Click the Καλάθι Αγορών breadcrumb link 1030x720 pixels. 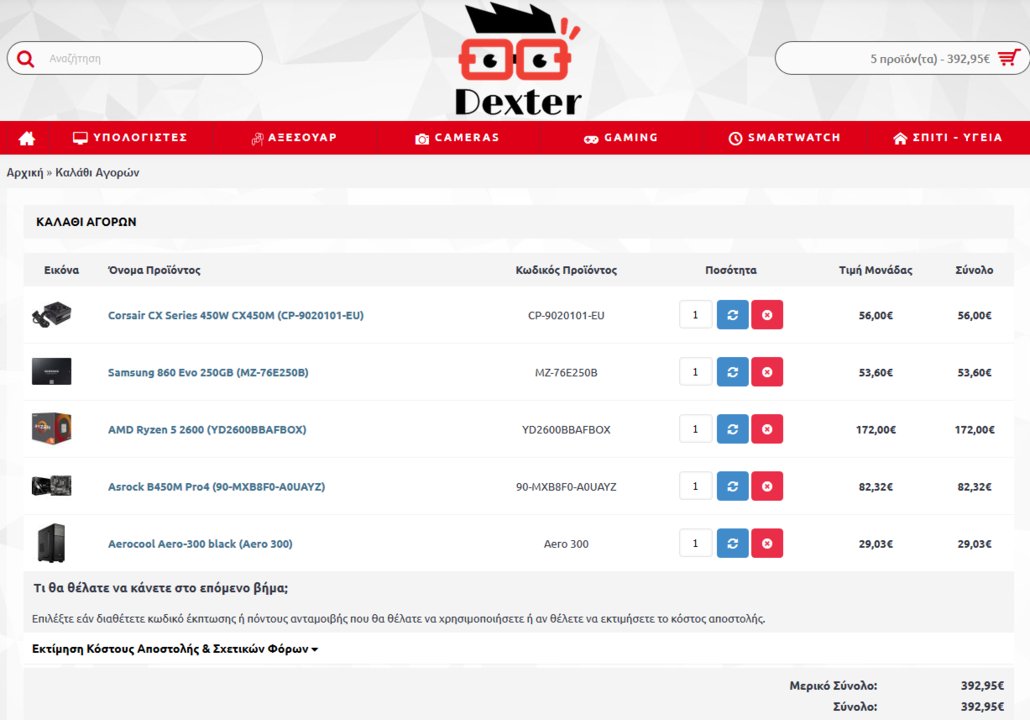point(97,173)
